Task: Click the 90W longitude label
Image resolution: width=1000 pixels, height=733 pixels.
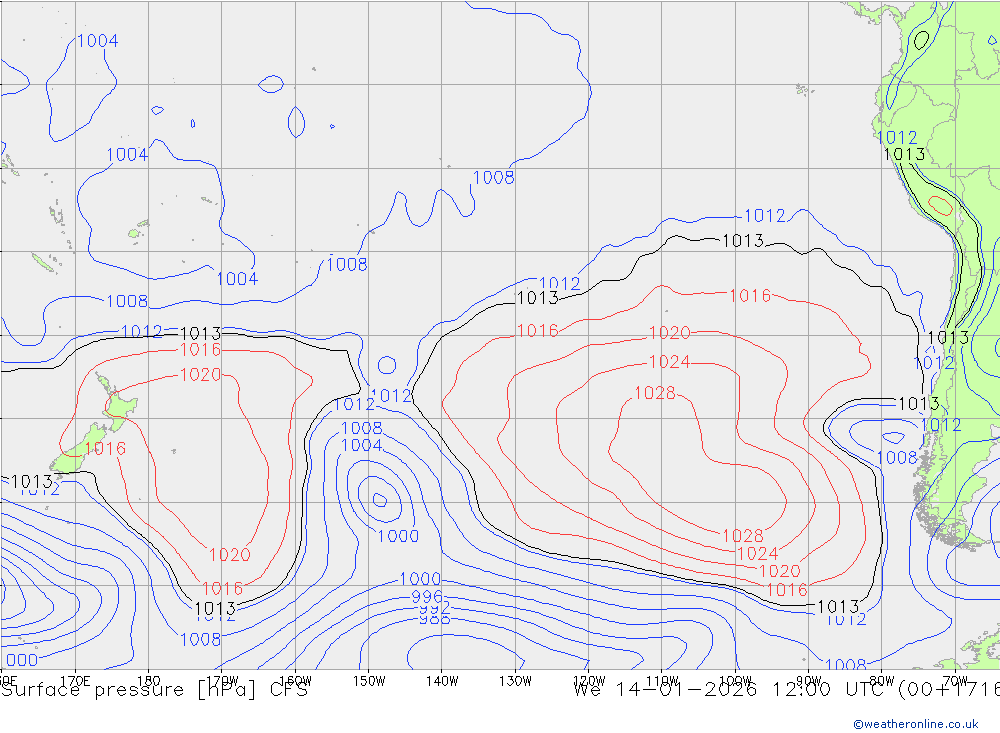Action: pyautogui.click(x=809, y=681)
